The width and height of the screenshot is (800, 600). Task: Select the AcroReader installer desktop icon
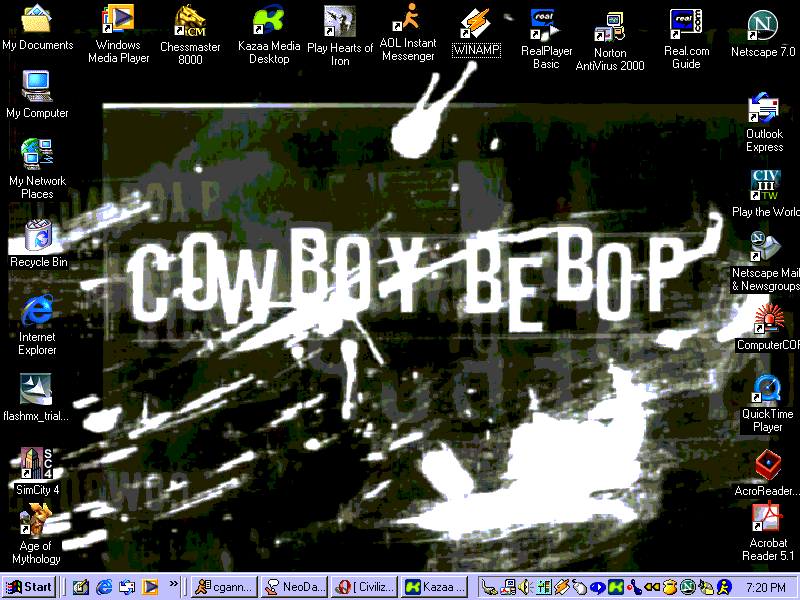click(767, 472)
